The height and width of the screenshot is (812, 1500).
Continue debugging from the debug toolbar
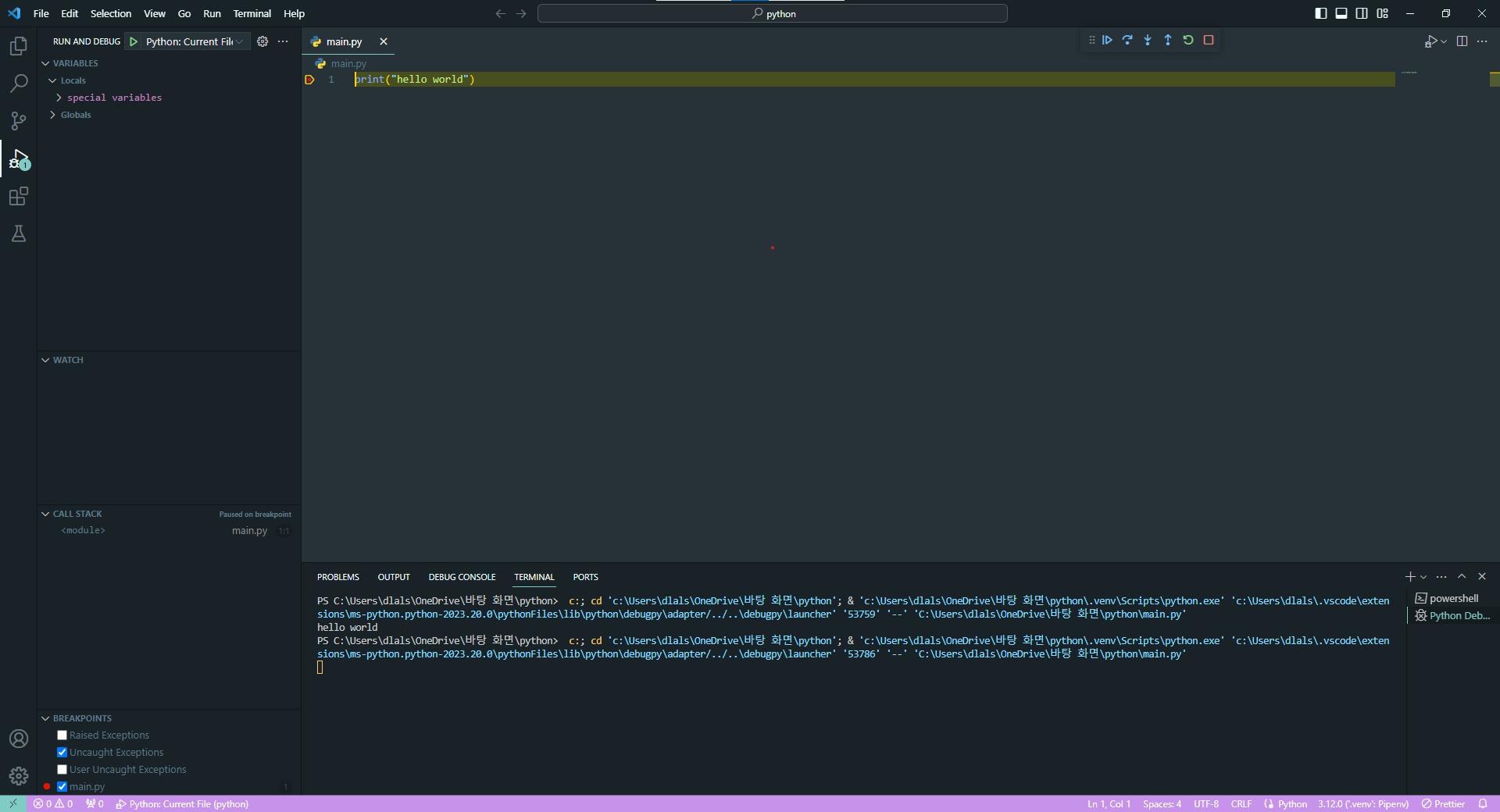coord(1107,40)
